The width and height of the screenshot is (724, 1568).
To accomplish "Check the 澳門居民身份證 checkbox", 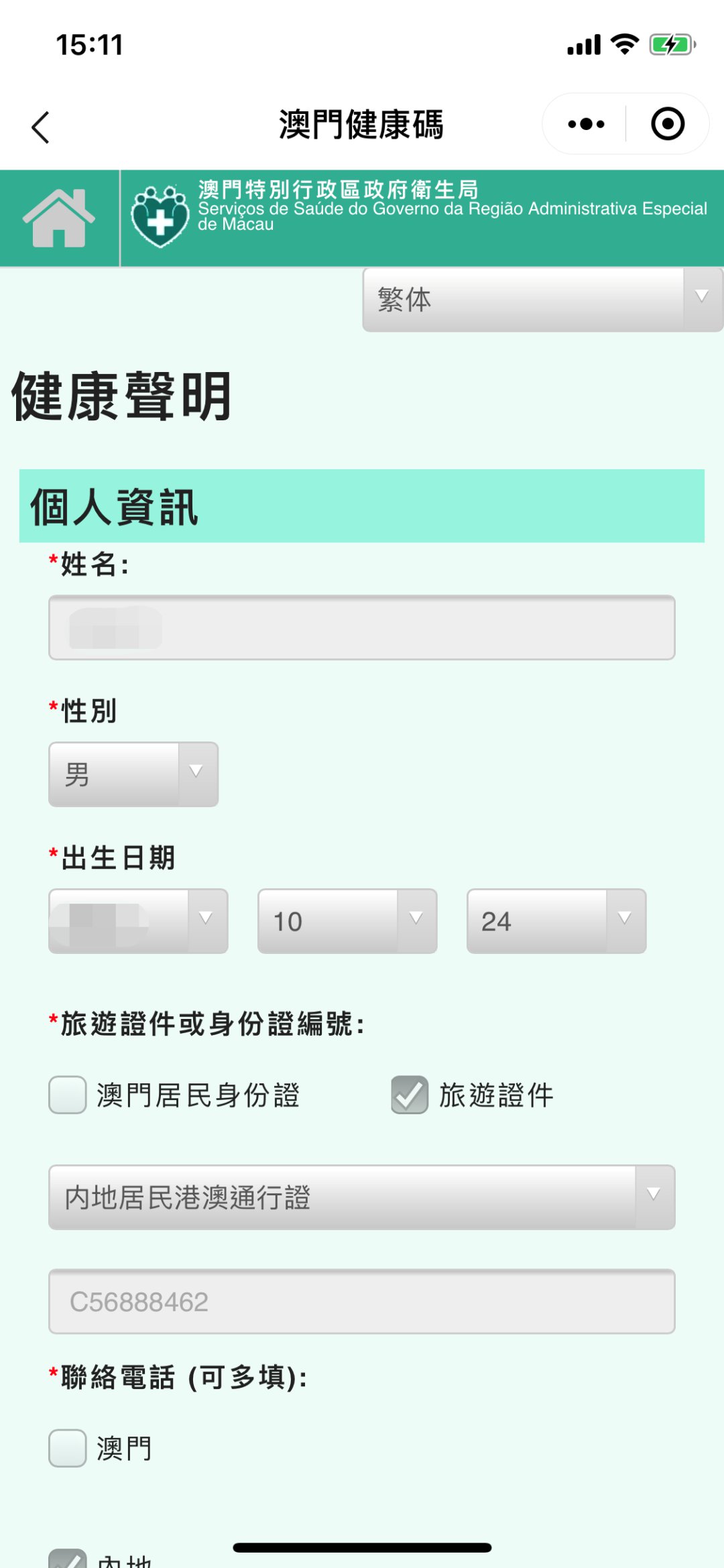I will [68, 1095].
